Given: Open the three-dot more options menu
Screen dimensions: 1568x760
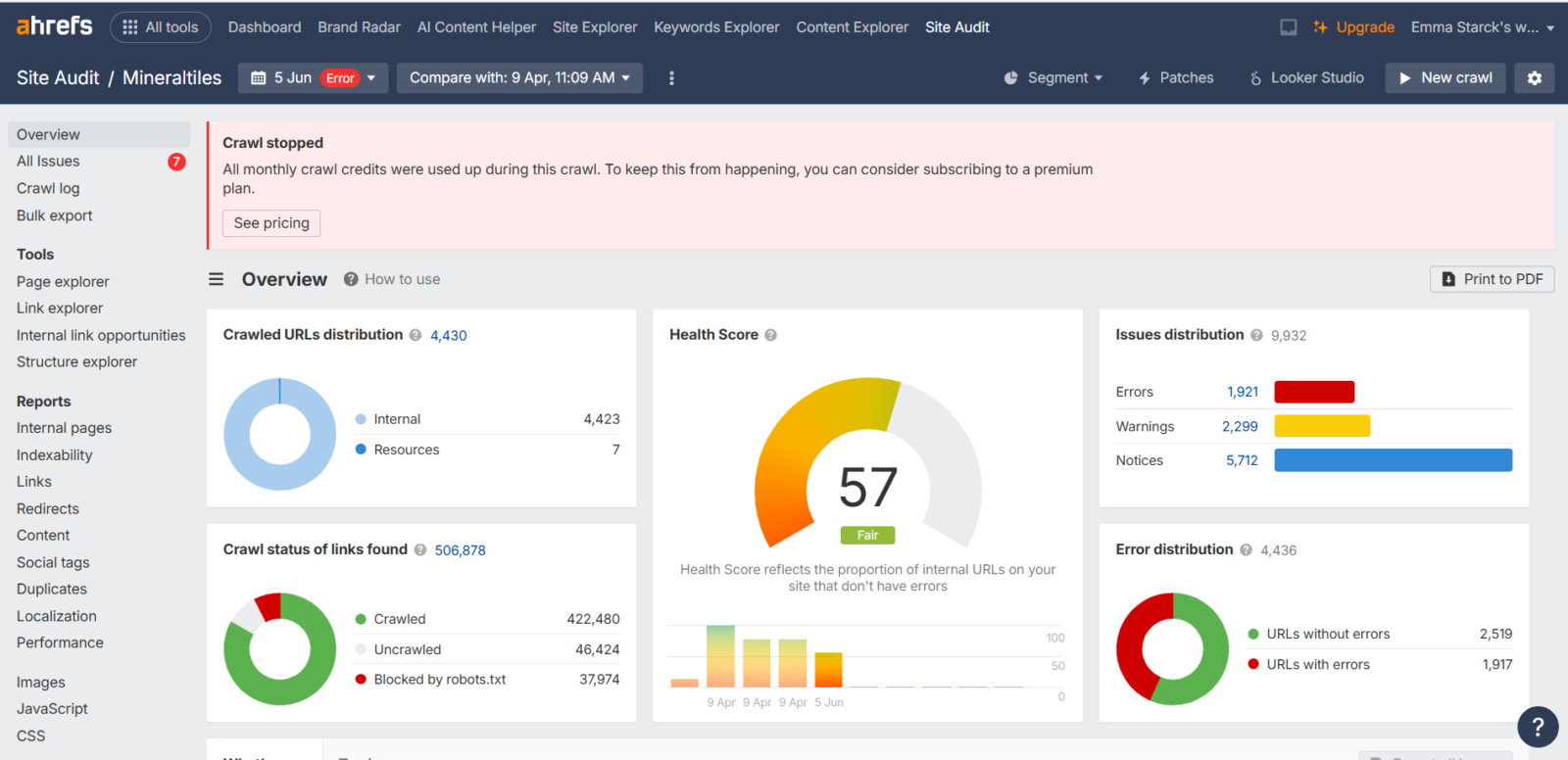Looking at the screenshot, I should [671, 78].
